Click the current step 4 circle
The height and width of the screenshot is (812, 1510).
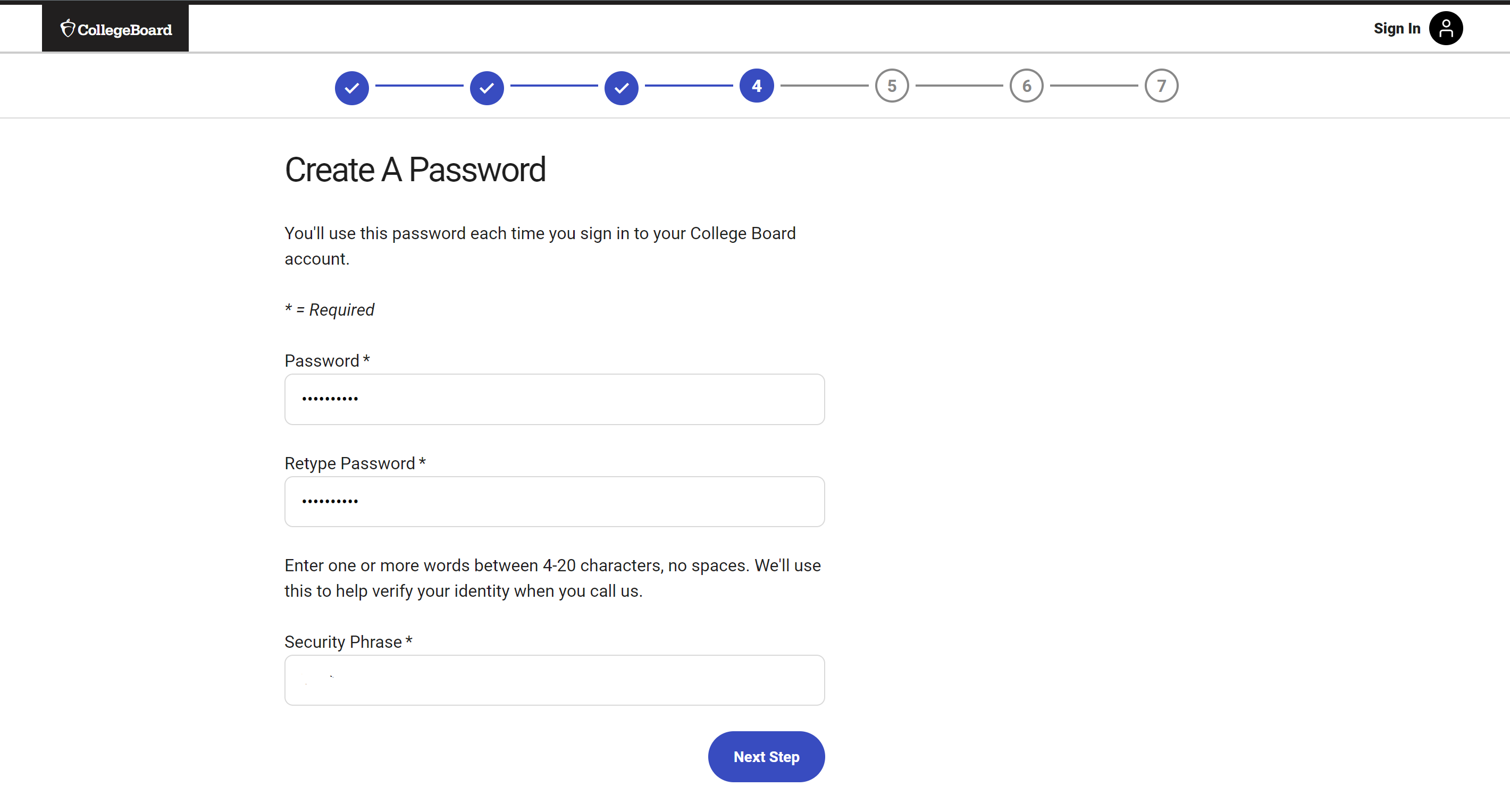click(x=757, y=86)
